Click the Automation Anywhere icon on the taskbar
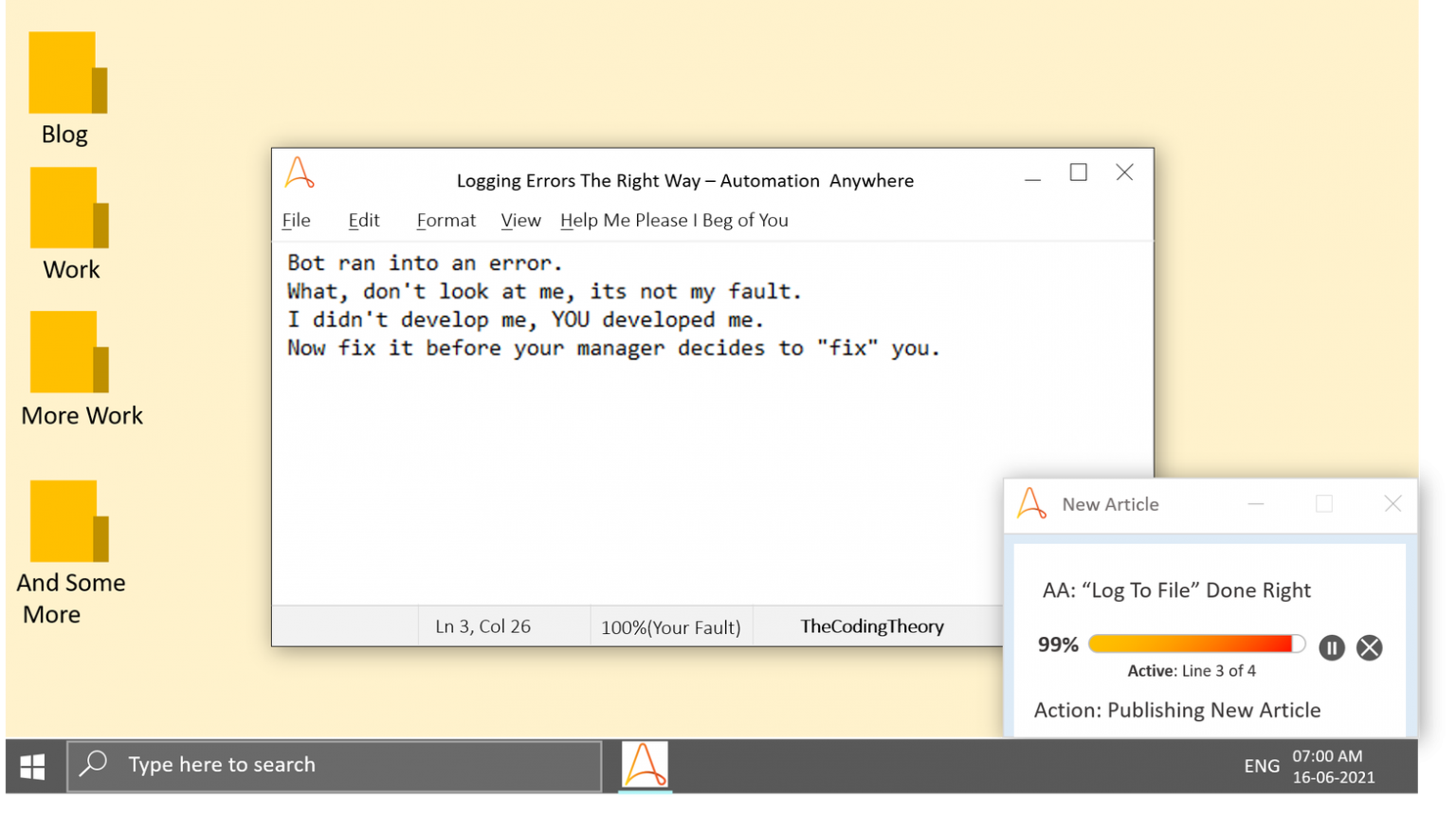1456x816 pixels. pyautogui.click(x=644, y=765)
